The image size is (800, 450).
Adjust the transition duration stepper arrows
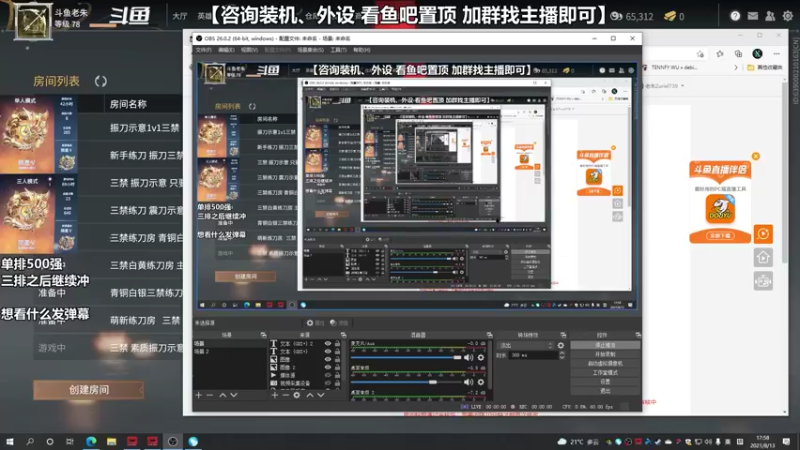point(562,355)
